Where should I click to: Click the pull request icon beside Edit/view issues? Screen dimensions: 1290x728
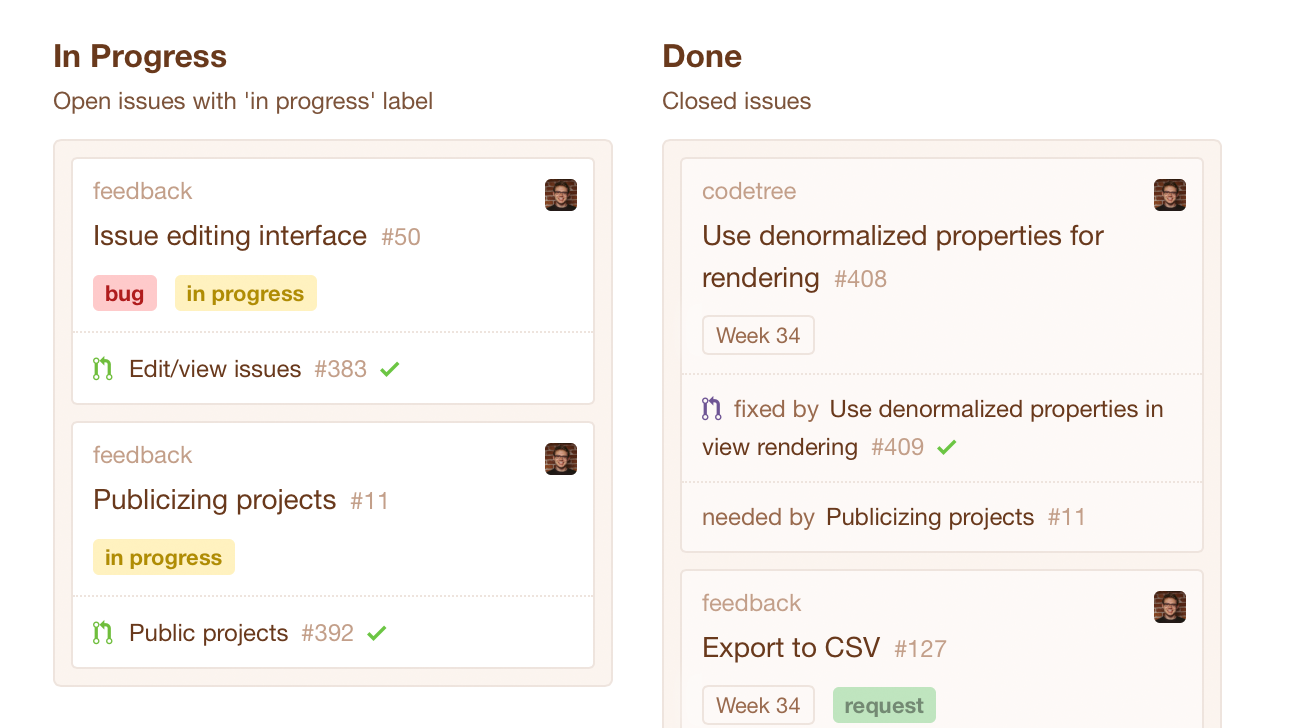(102, 369)
